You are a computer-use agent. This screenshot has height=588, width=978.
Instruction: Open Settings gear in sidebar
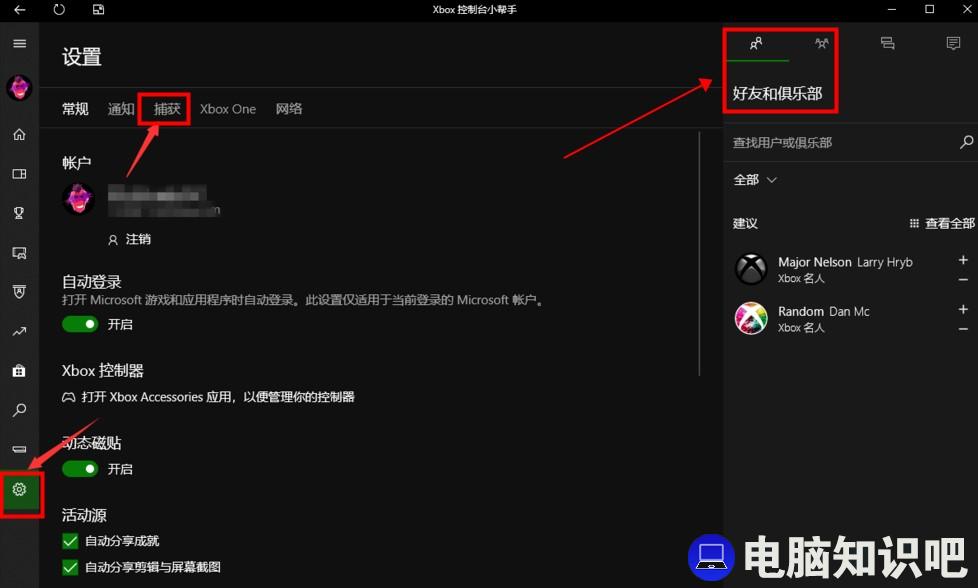pos(19,489)
